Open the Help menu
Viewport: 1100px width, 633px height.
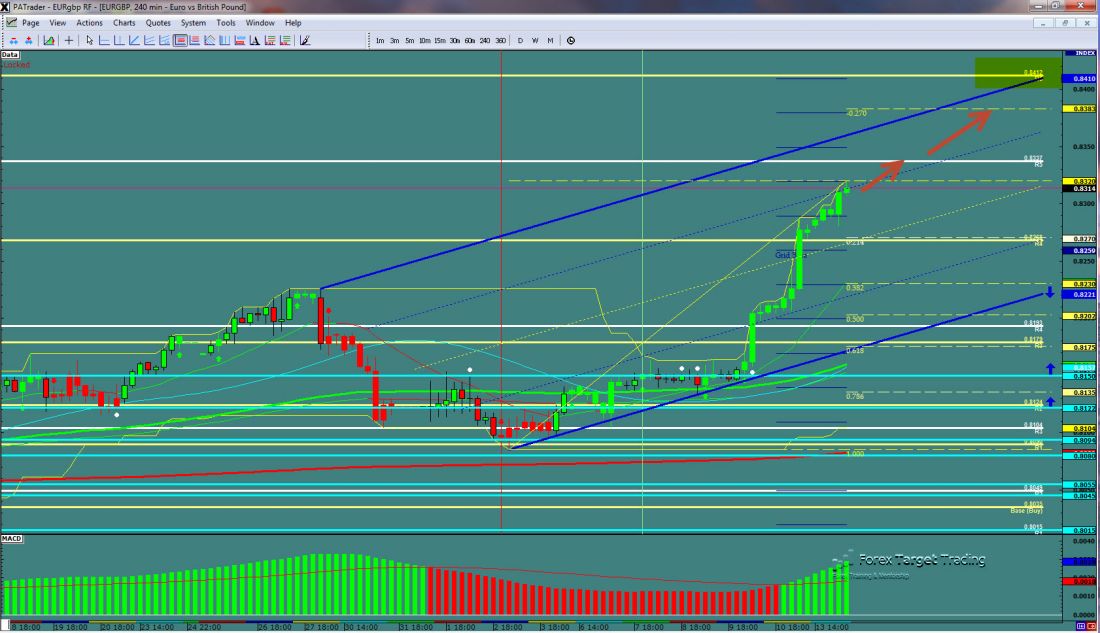point(293,22)
